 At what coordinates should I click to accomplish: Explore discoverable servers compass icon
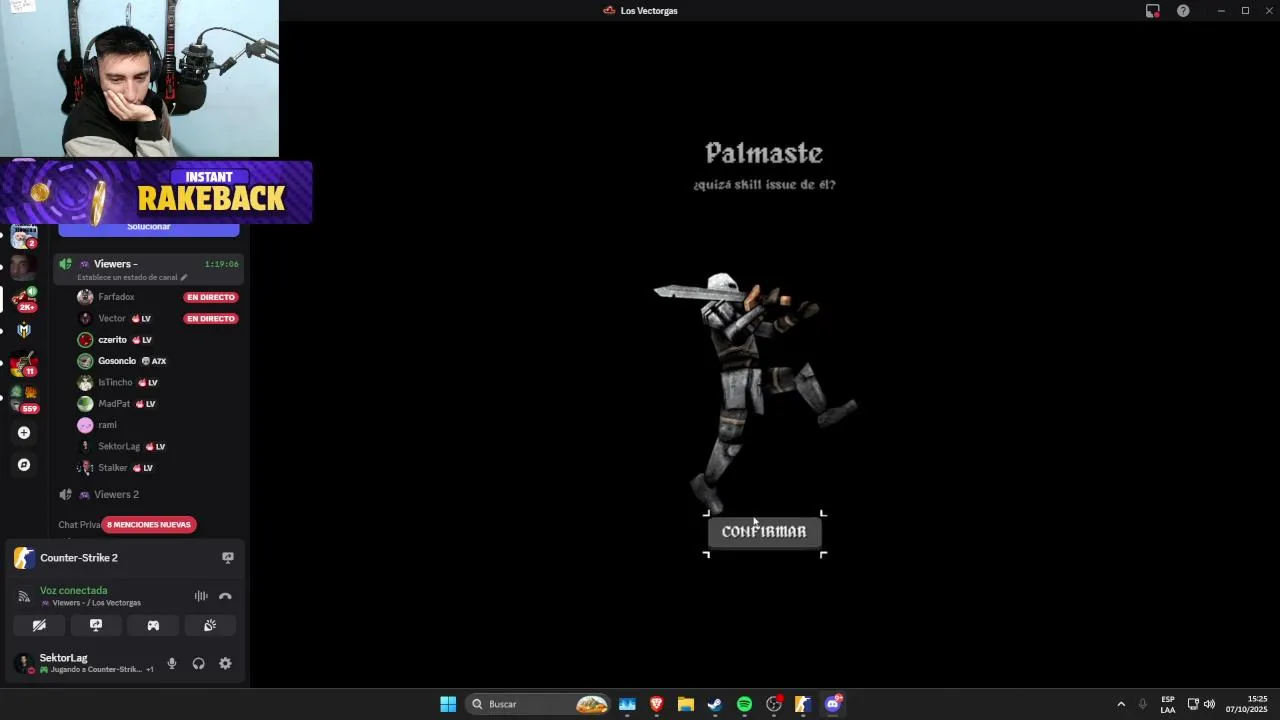[24, 465]
